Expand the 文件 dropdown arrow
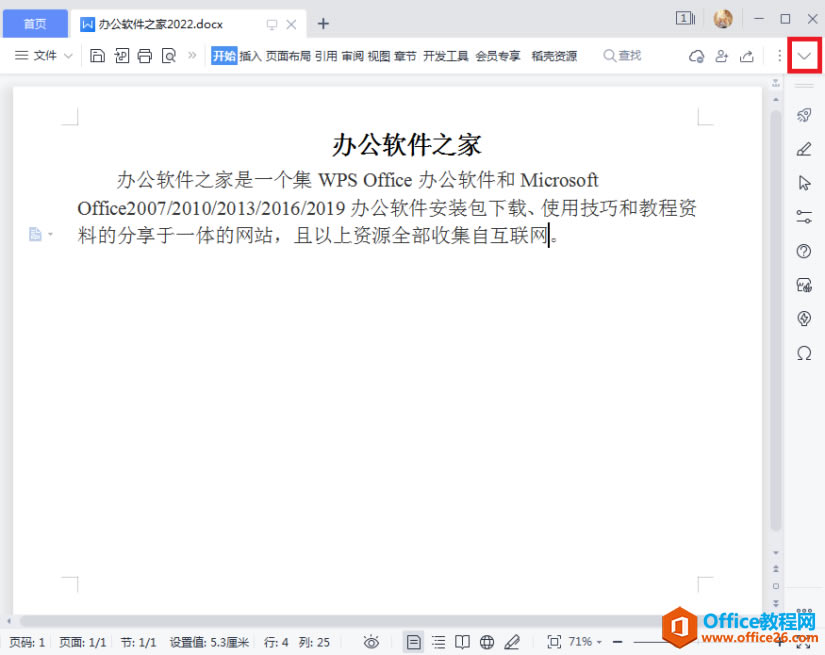 pos(68,56)
